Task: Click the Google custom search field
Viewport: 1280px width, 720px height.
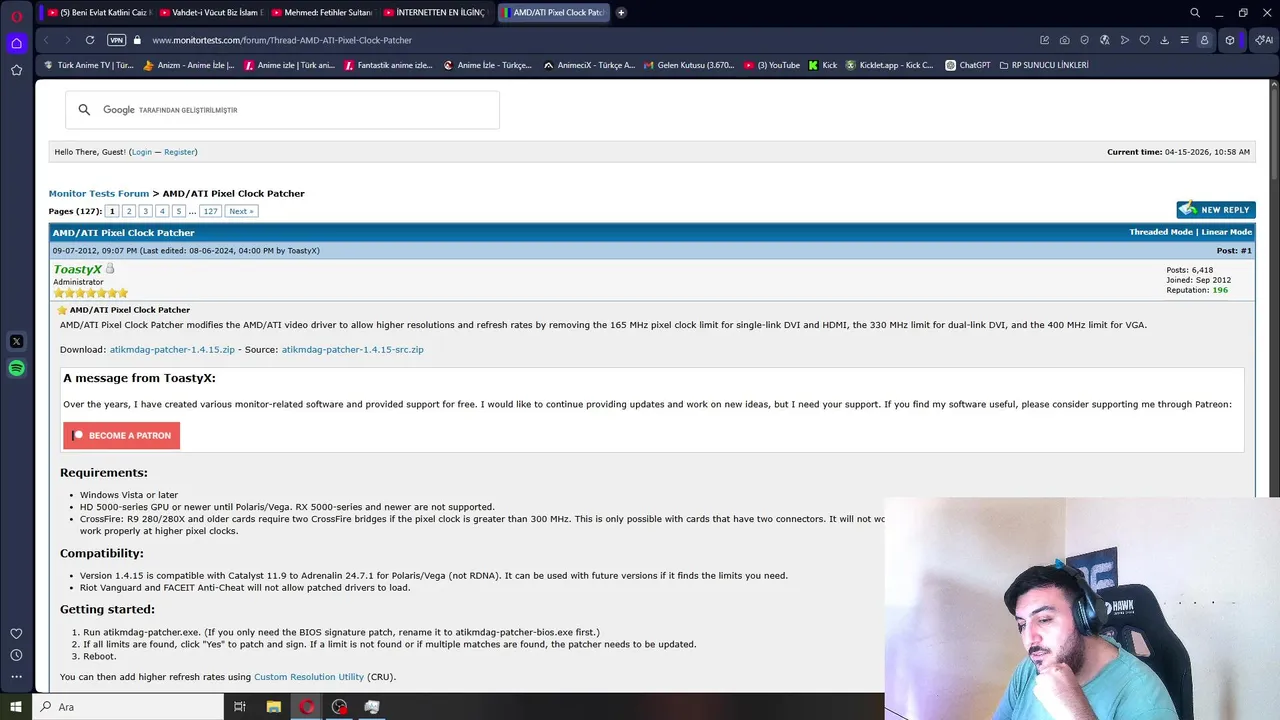Action: pos(282,110)
